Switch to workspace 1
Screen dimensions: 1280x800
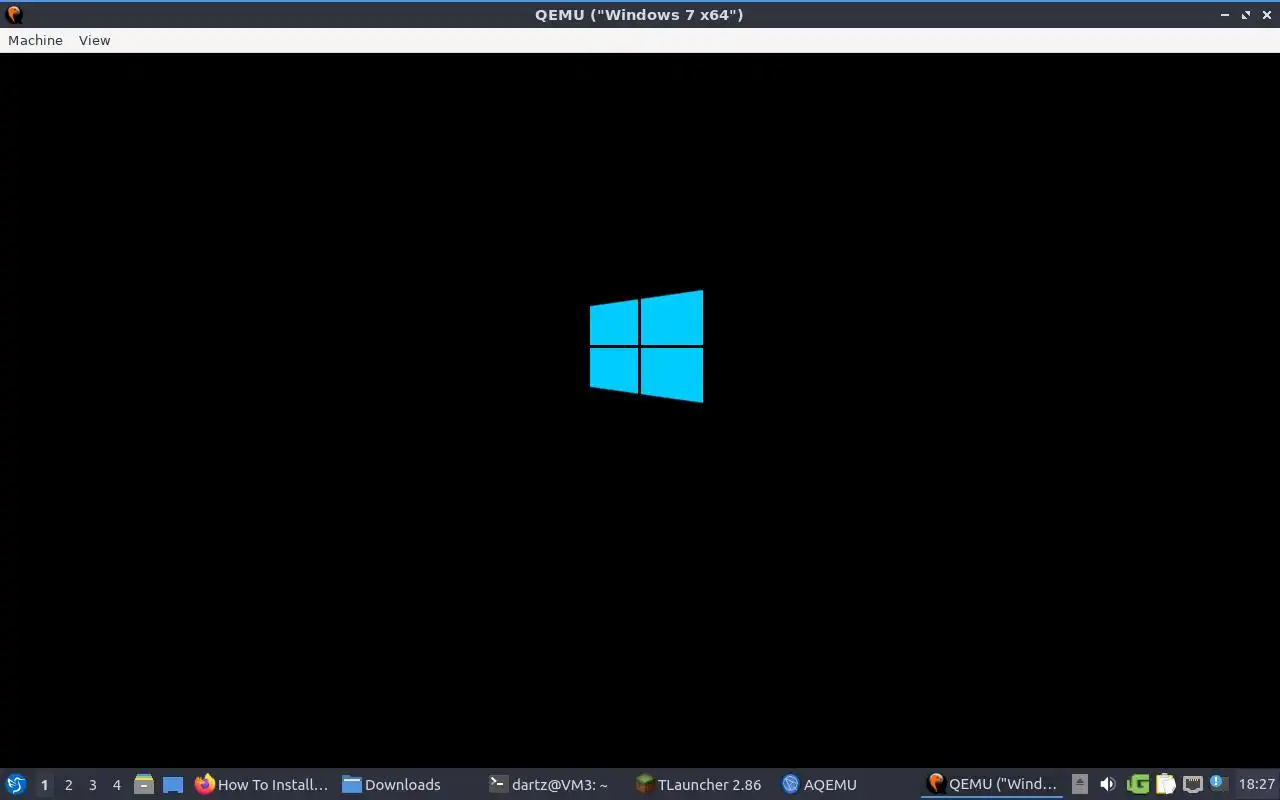tap(44, 785)
